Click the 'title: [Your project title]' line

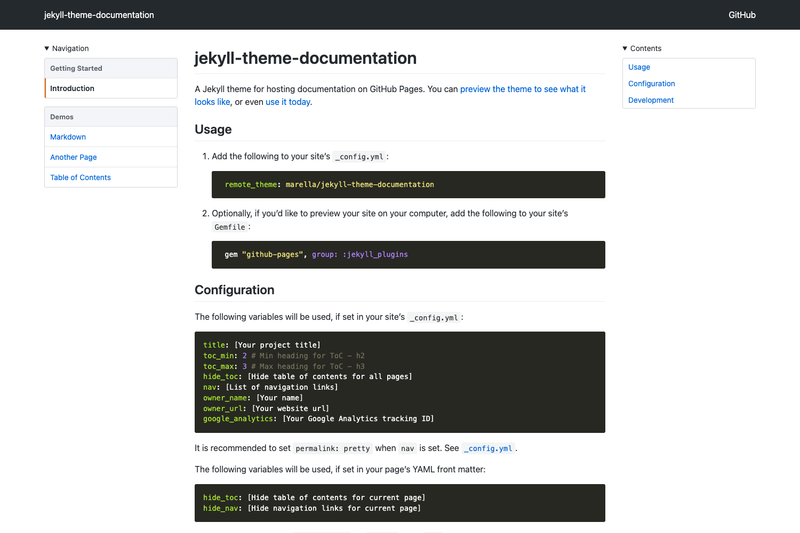click(262, 345)
